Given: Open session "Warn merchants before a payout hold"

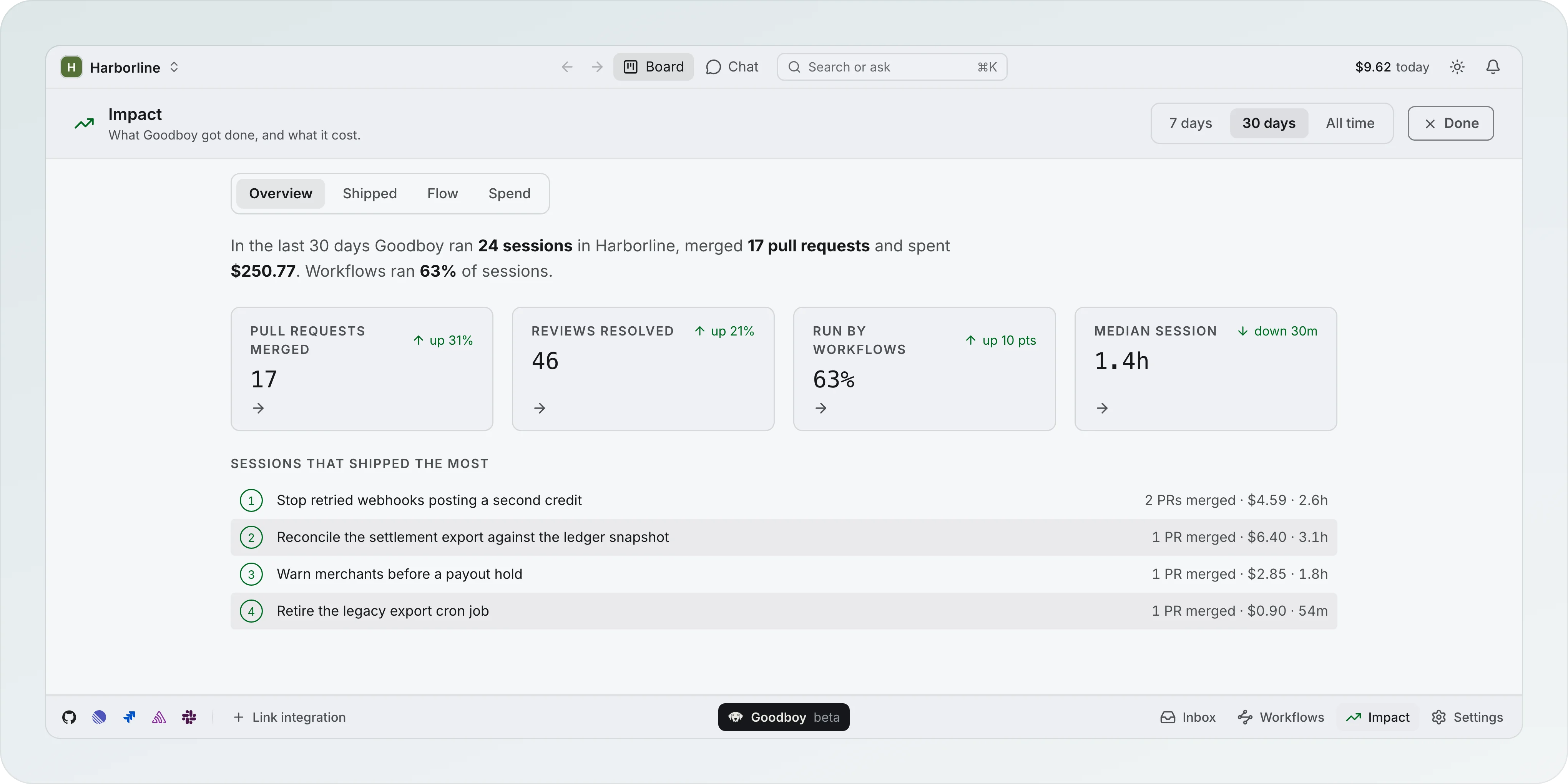Looking at the screenshot, I should [x=784, y=574].
